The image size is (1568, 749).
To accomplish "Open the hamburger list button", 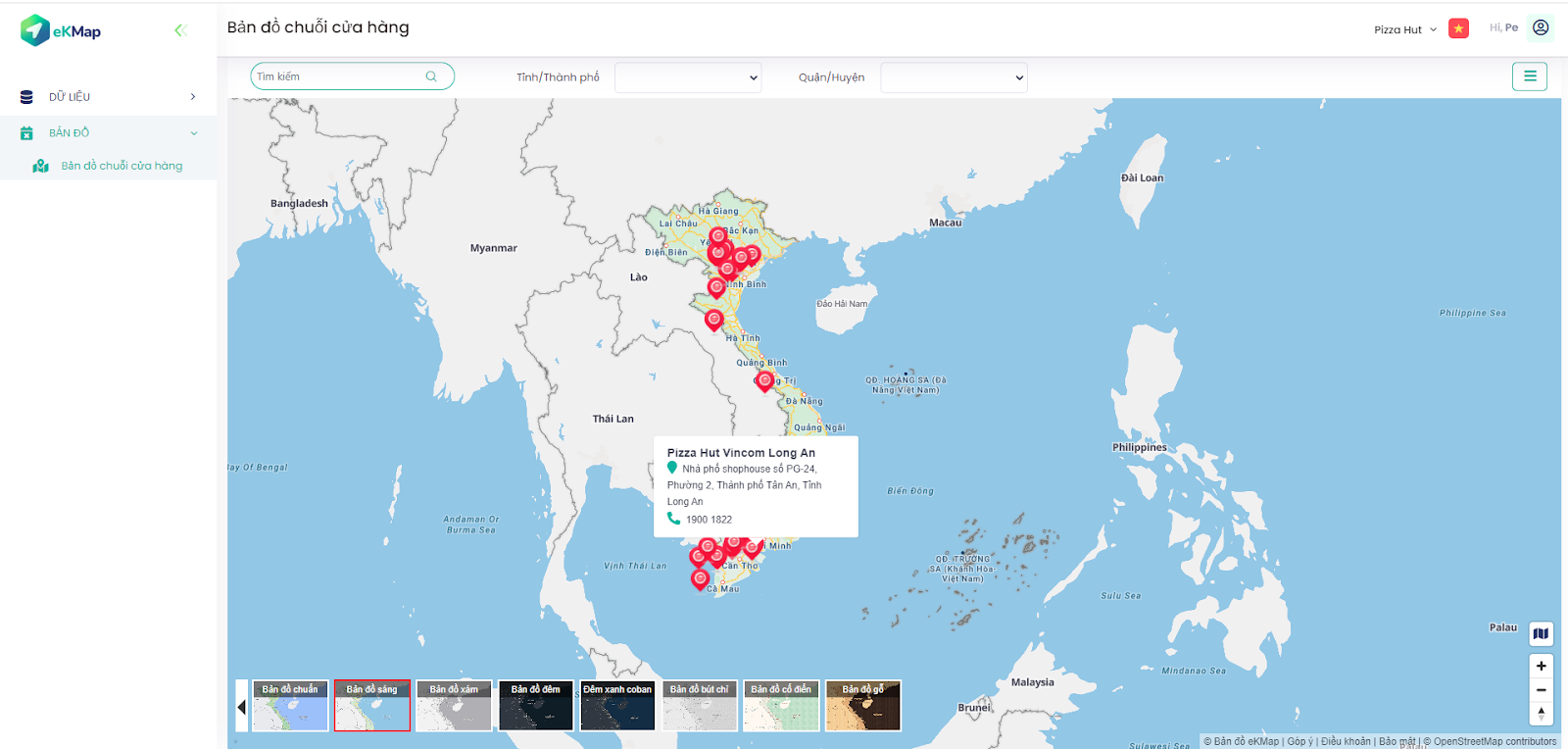I will point(1530,76).
